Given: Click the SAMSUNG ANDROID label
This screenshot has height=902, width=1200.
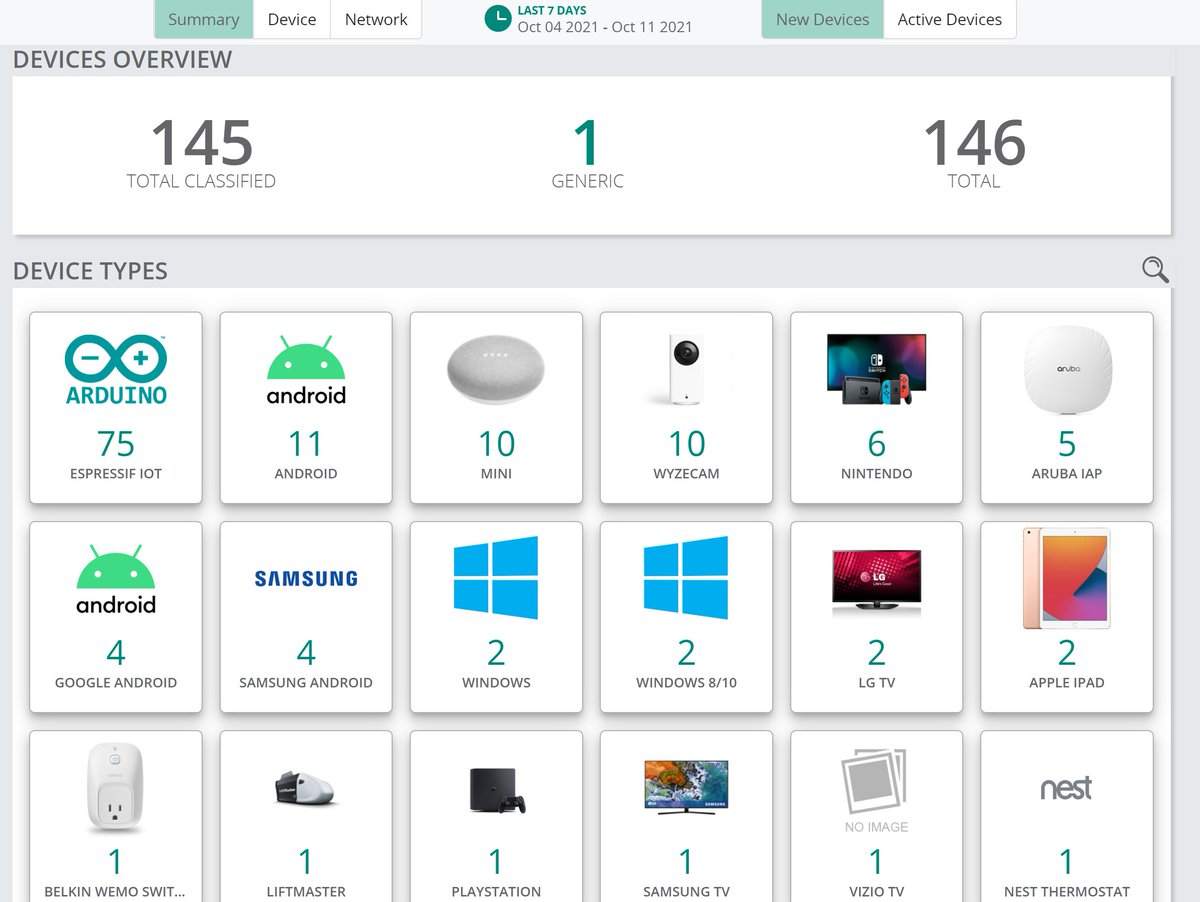Looking at the screenshot, I should [x=306, y=682].
